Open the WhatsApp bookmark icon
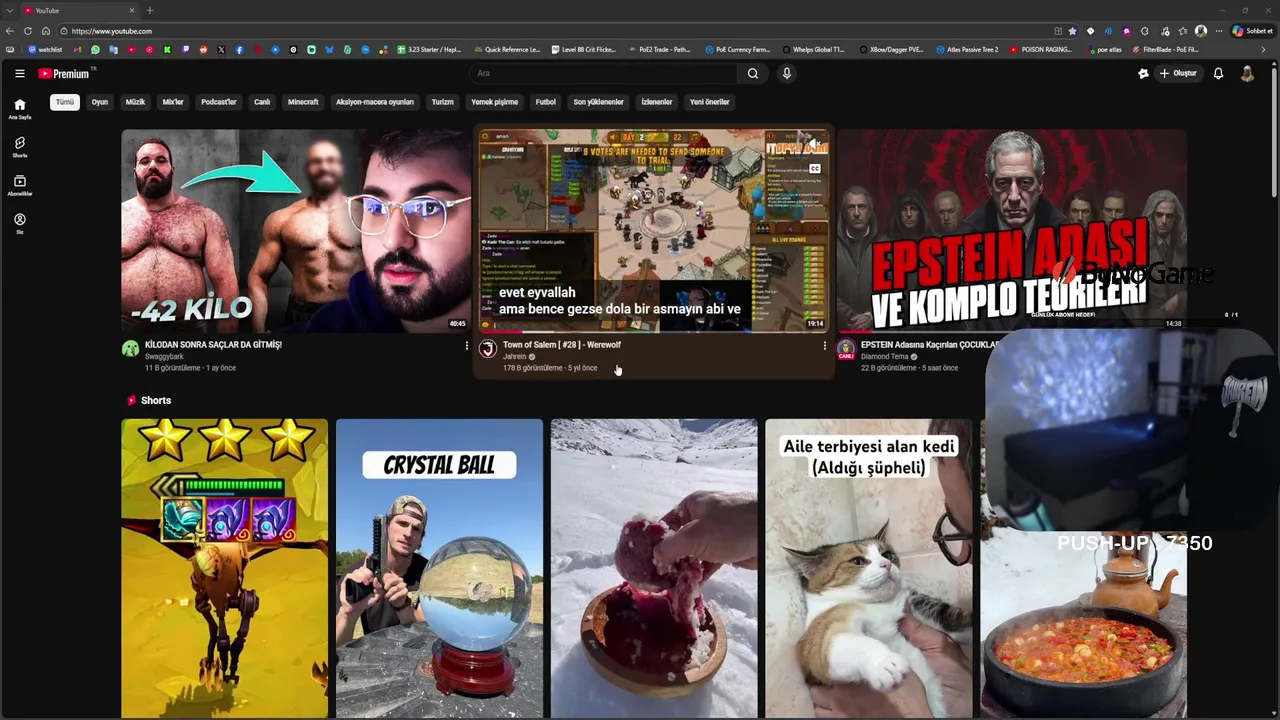The width and height of the screenshot is (1280, 720). coord(96,49)
